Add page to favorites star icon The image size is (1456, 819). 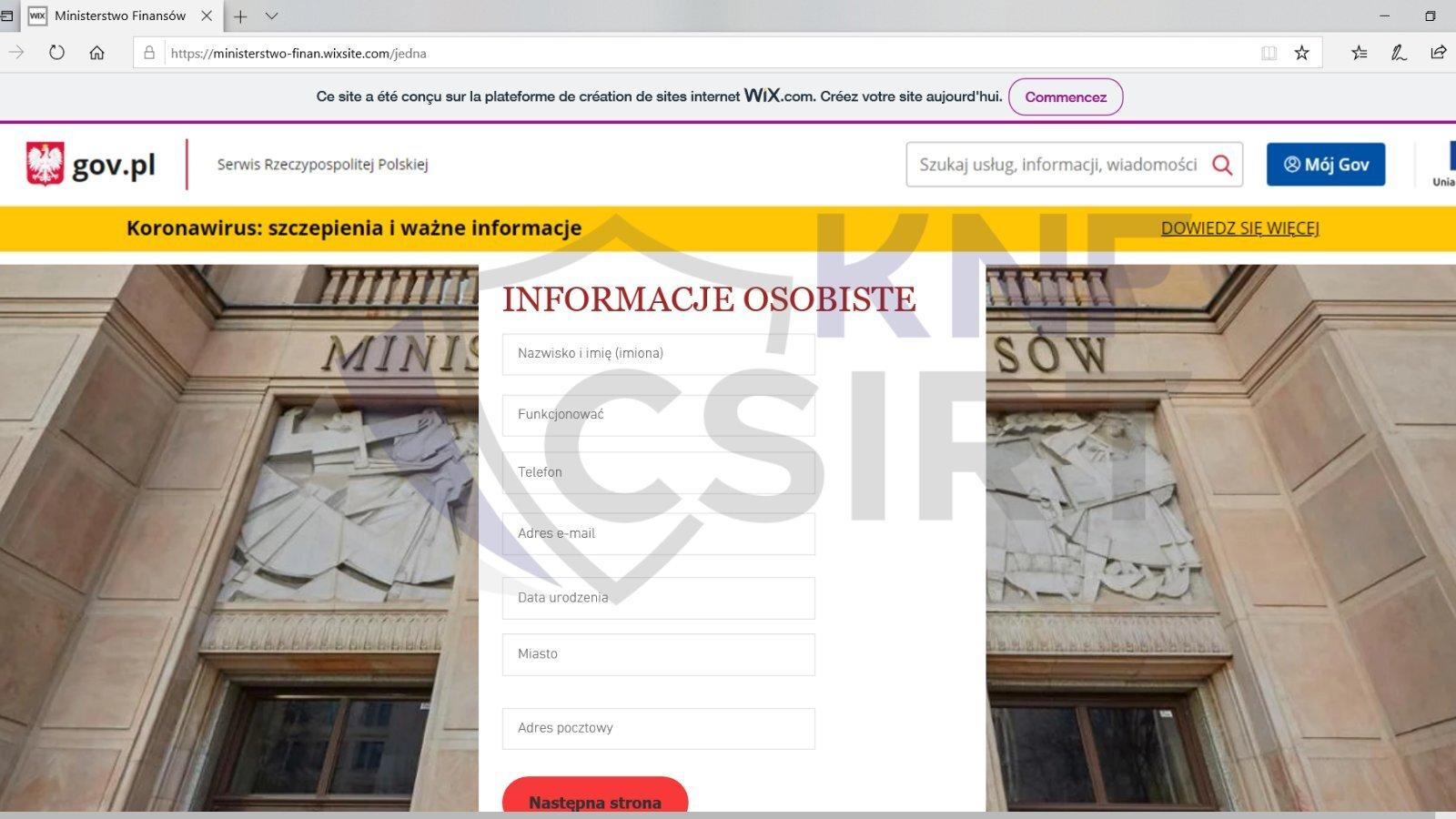1302,53
